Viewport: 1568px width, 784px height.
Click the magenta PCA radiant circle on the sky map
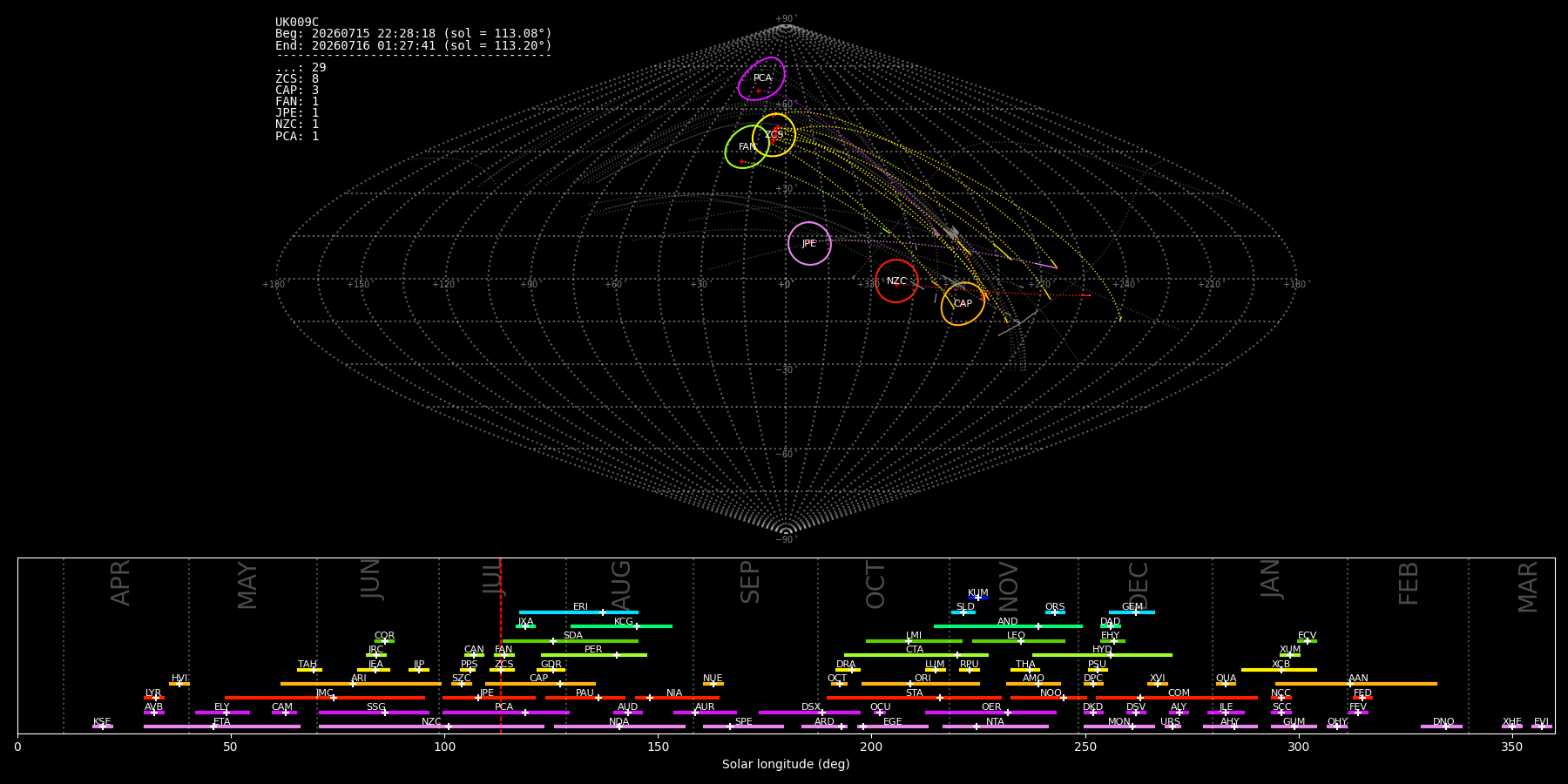point(761,79)
